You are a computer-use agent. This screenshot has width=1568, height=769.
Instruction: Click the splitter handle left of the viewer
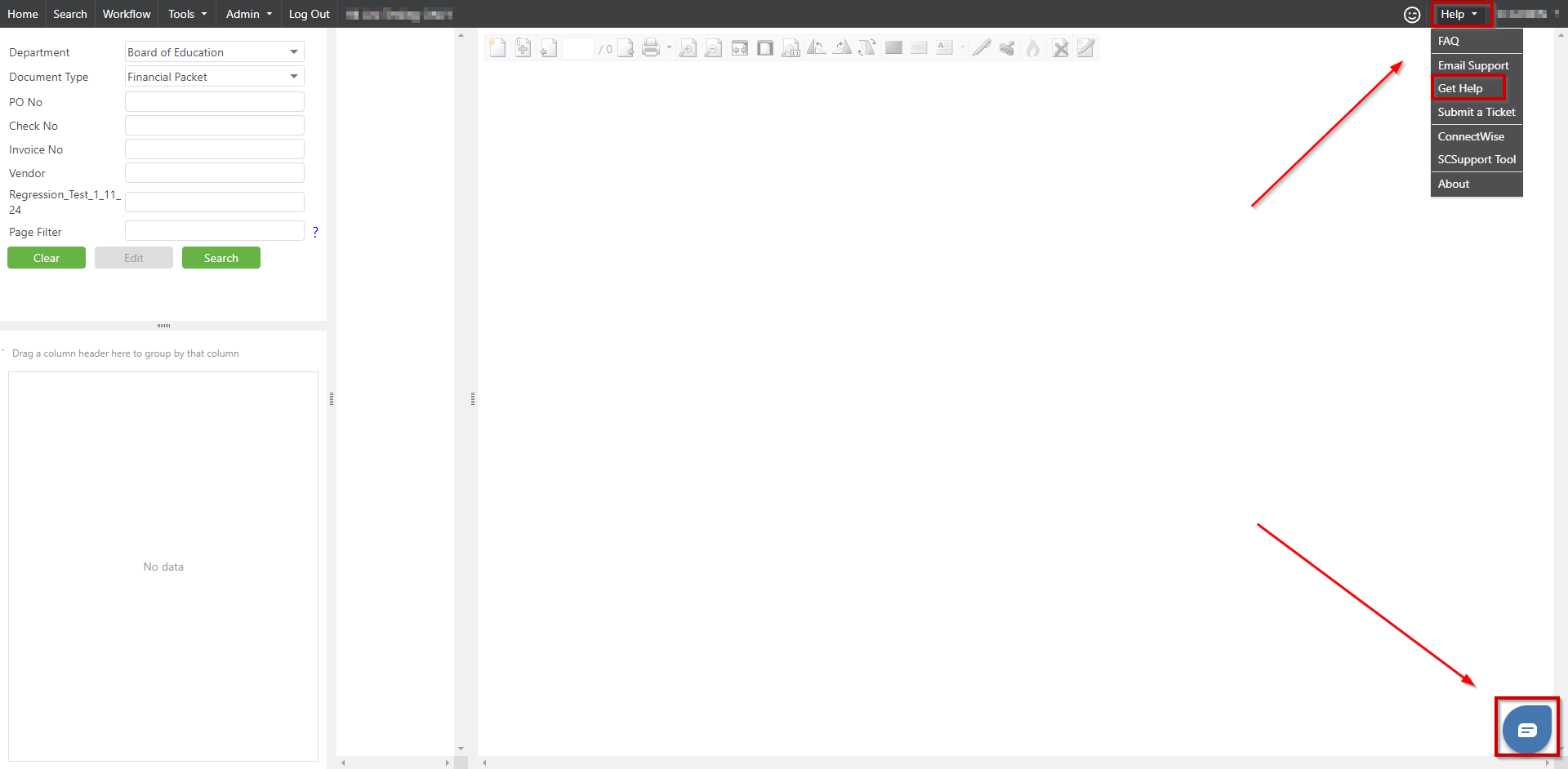pyautogui.click(x=473, y=398)
